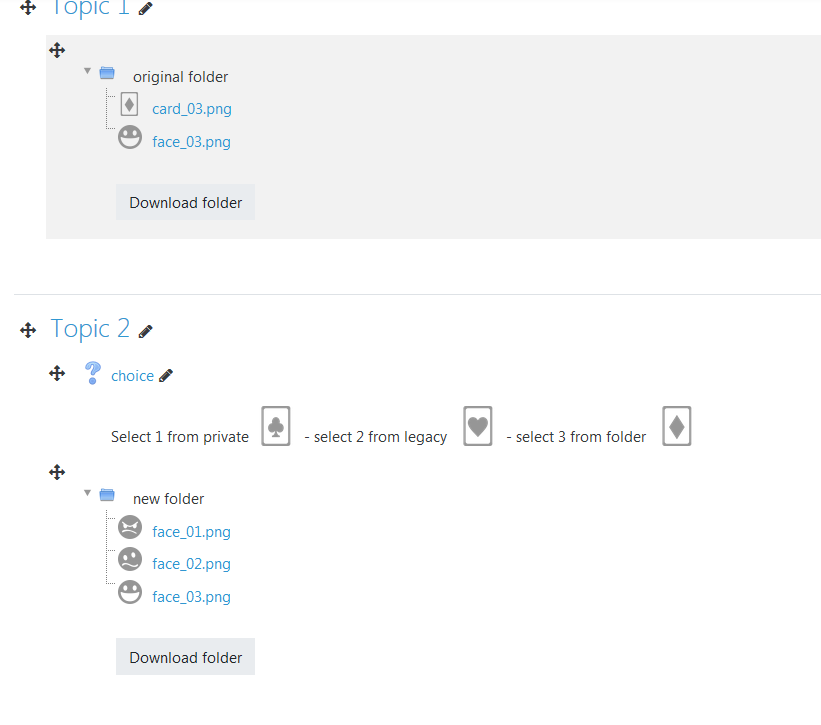Open the card_03.png file link
Image resolution: width=821 pixels, height=725 pixels.
(192, 109)
